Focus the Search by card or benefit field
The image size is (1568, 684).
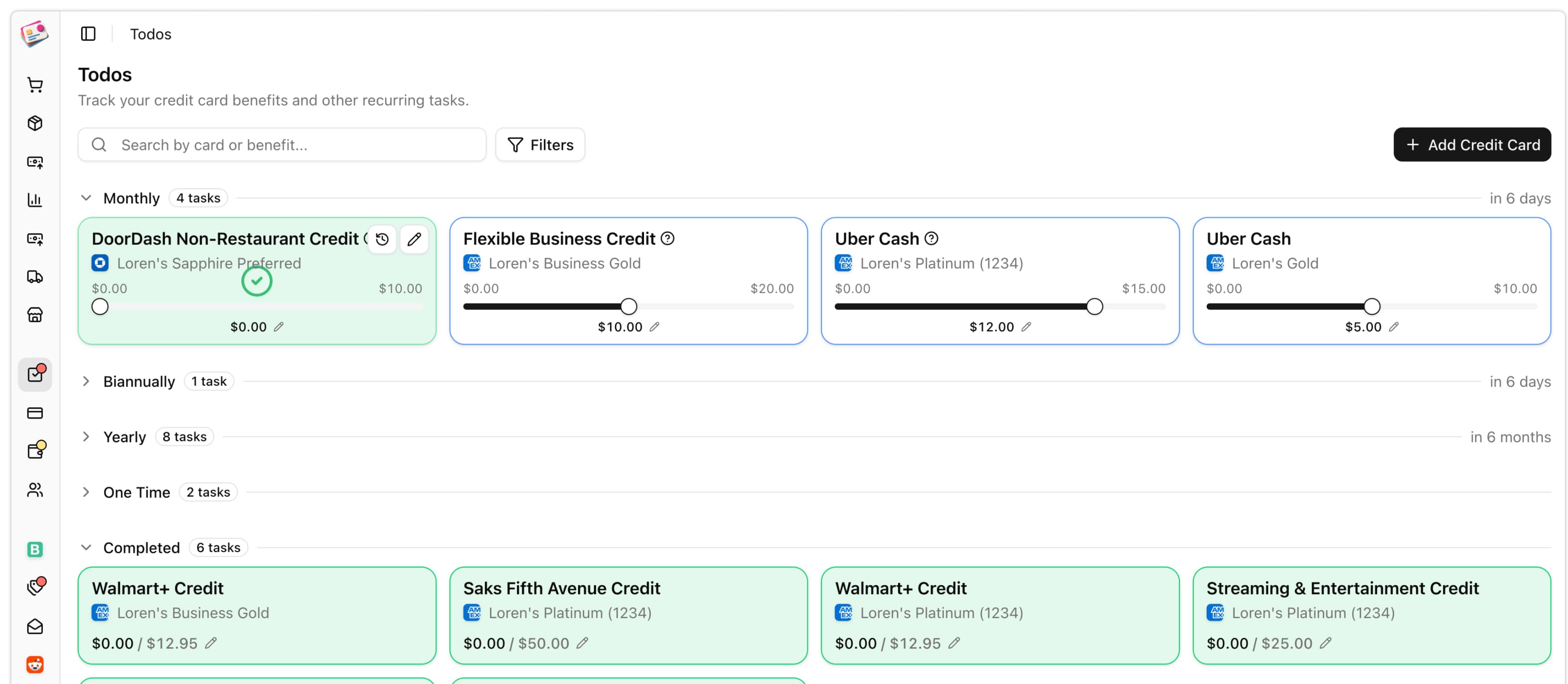tap(282, 145)
